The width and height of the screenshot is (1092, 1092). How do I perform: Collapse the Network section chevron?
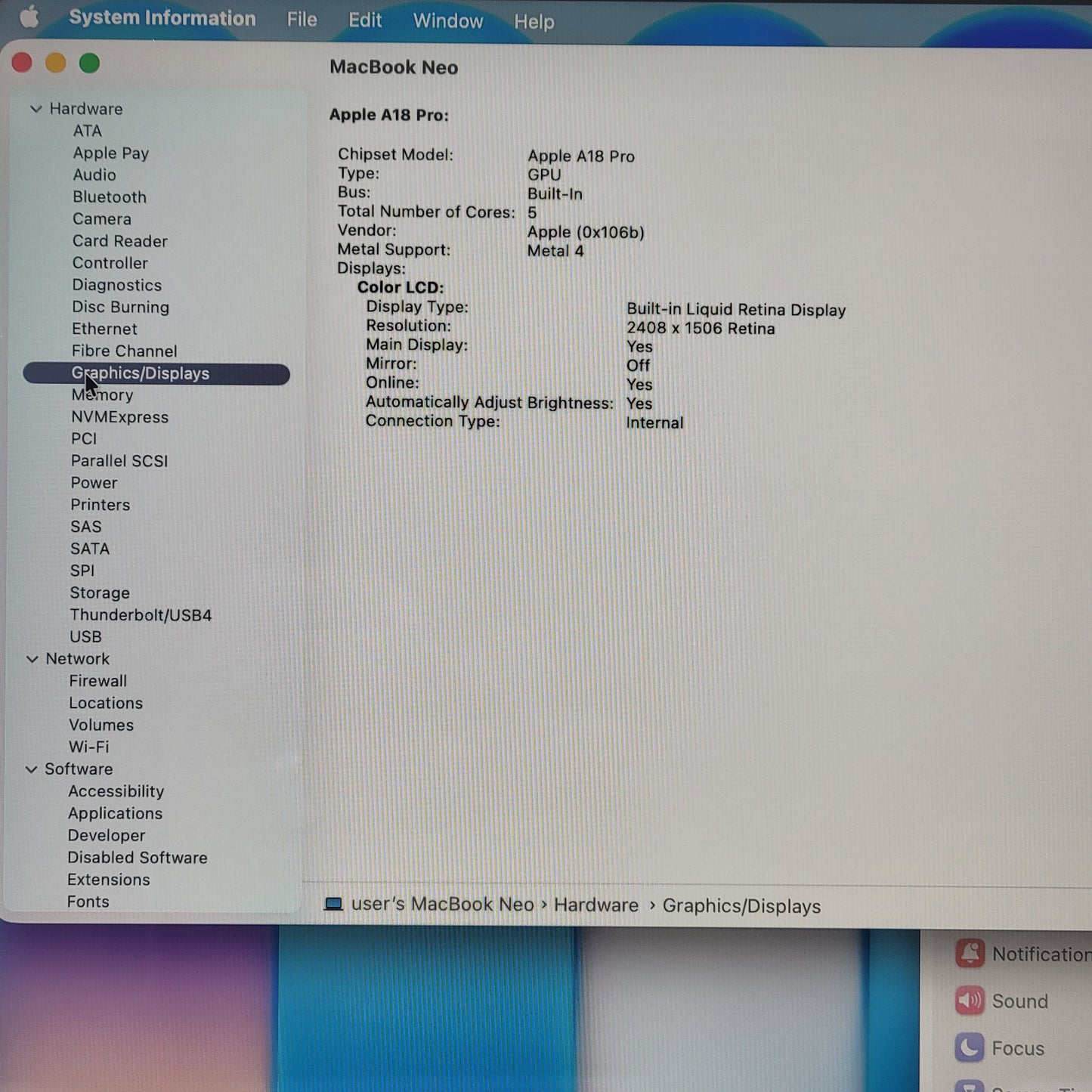(x=32, y=659)
